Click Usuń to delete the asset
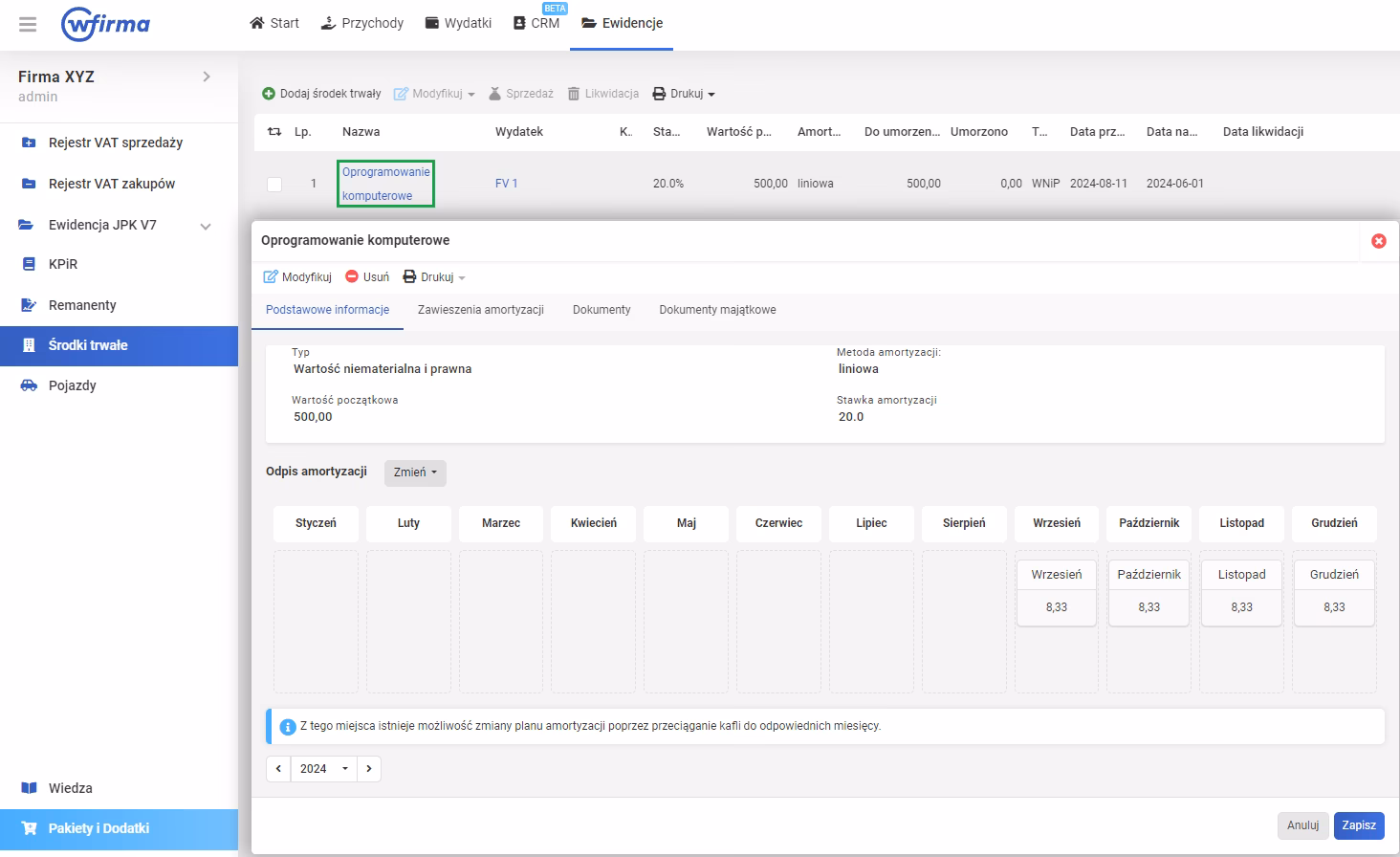 [367, 277]
